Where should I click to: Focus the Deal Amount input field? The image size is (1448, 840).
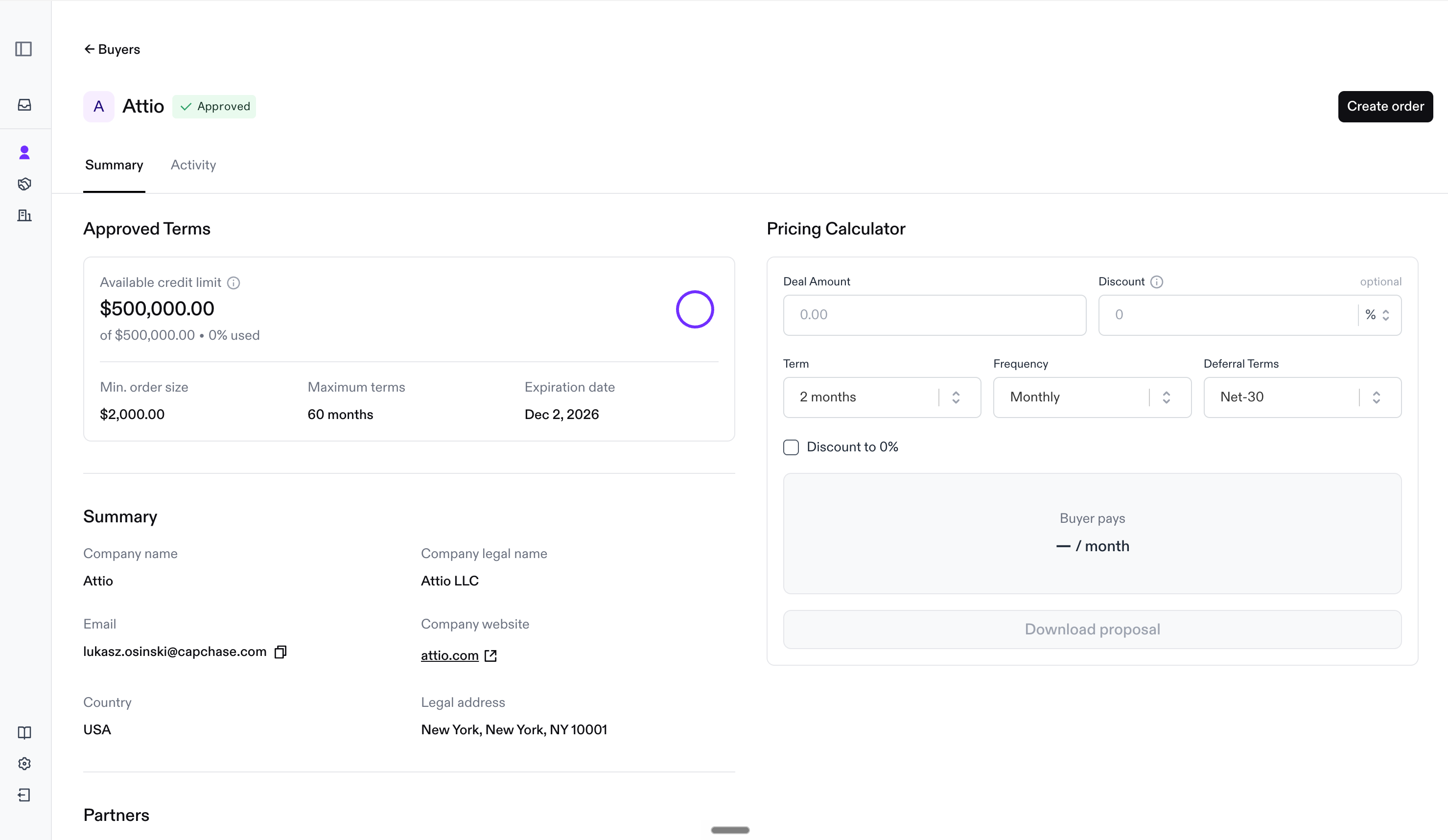pyautogui.click(x=934, y=315)
